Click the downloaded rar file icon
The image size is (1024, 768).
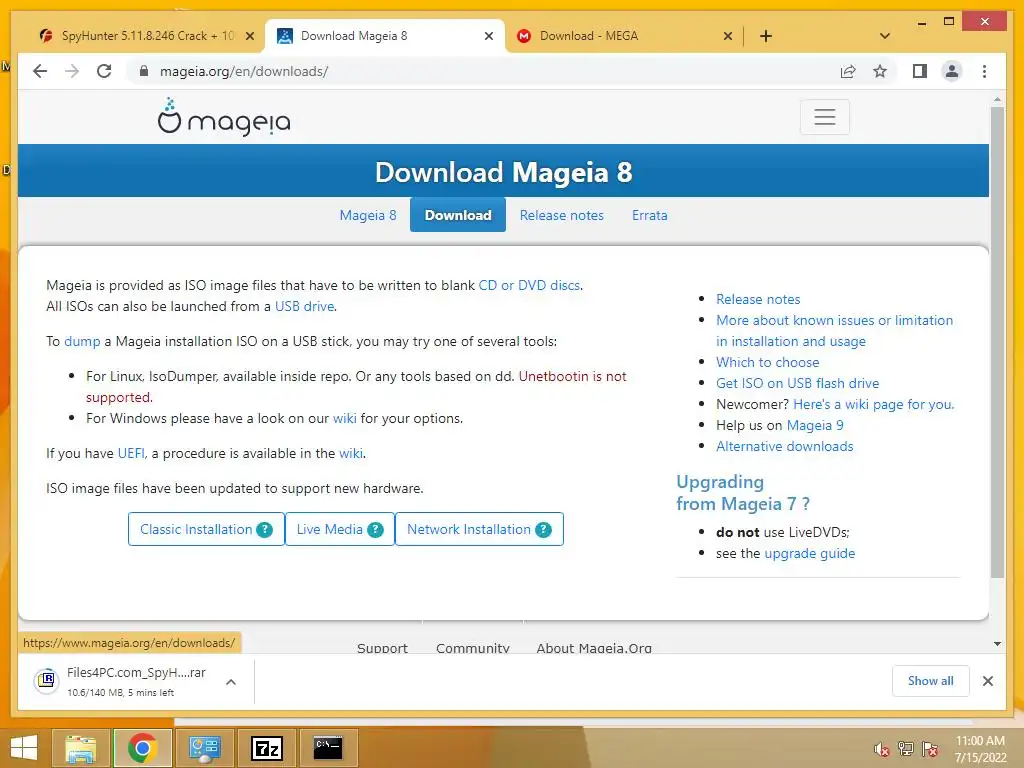pyautogui.click(x=46, y=681)
